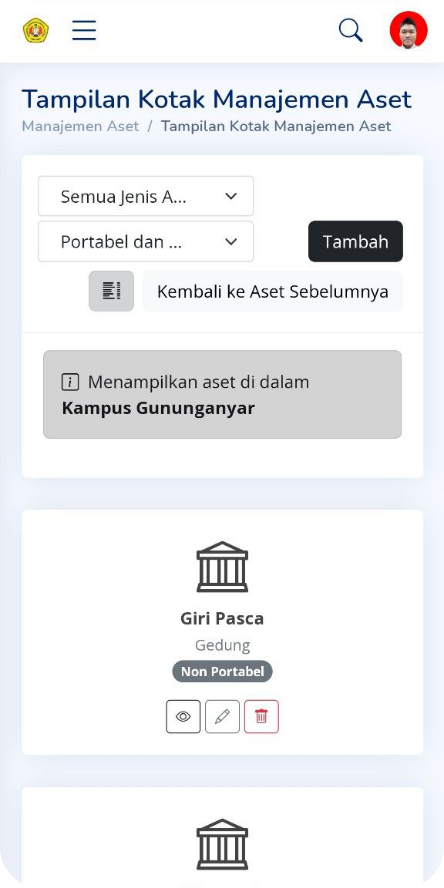Open the search magnifier icon
The height and width of the screenshot is (888, 444).
351,30
